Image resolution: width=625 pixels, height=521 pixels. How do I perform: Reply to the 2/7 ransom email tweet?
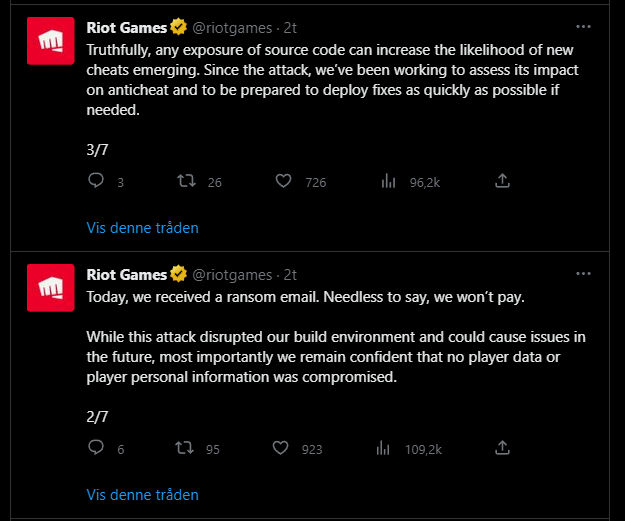96,448
